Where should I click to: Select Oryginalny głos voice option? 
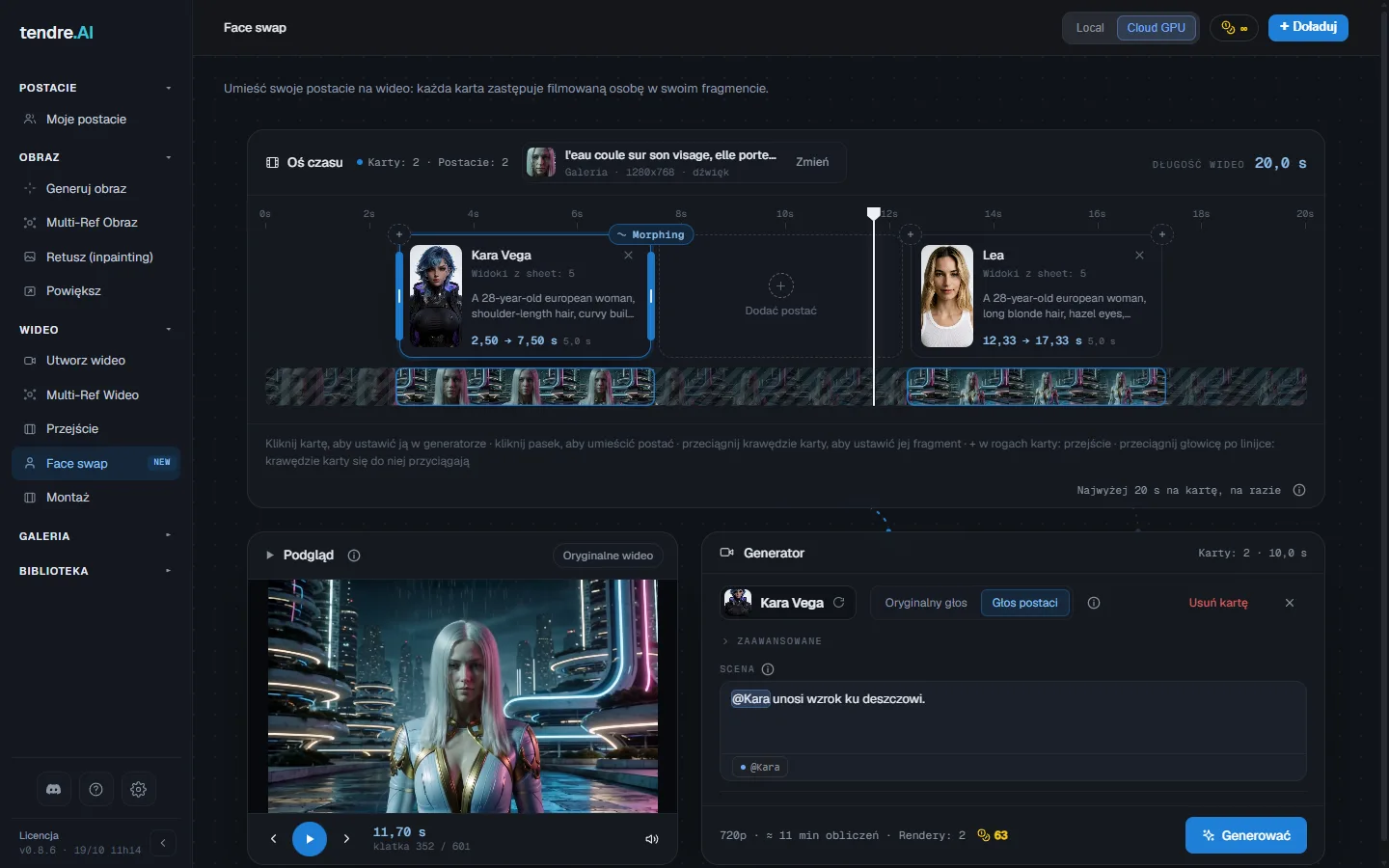click(x=926, y=603)
